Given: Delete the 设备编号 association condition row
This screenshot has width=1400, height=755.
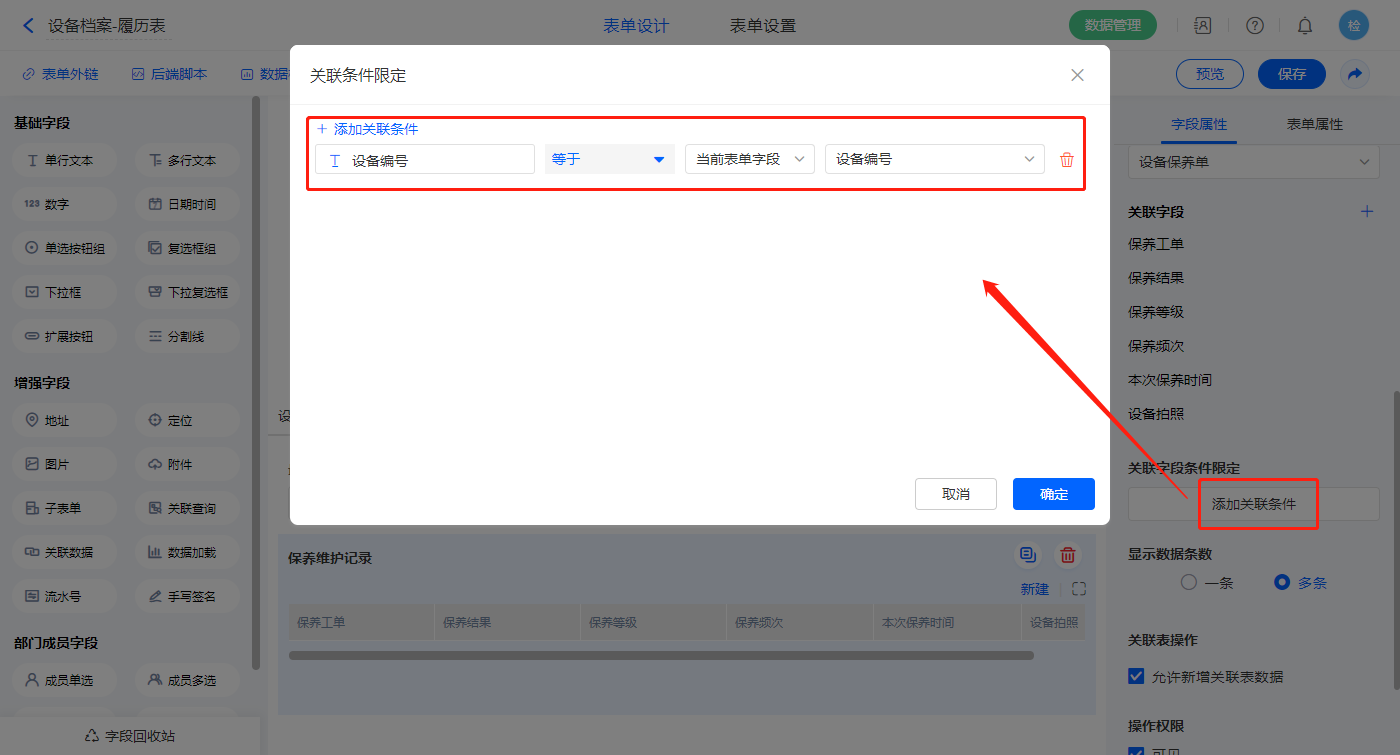Looking at the screenshot, I should 1066,160.
